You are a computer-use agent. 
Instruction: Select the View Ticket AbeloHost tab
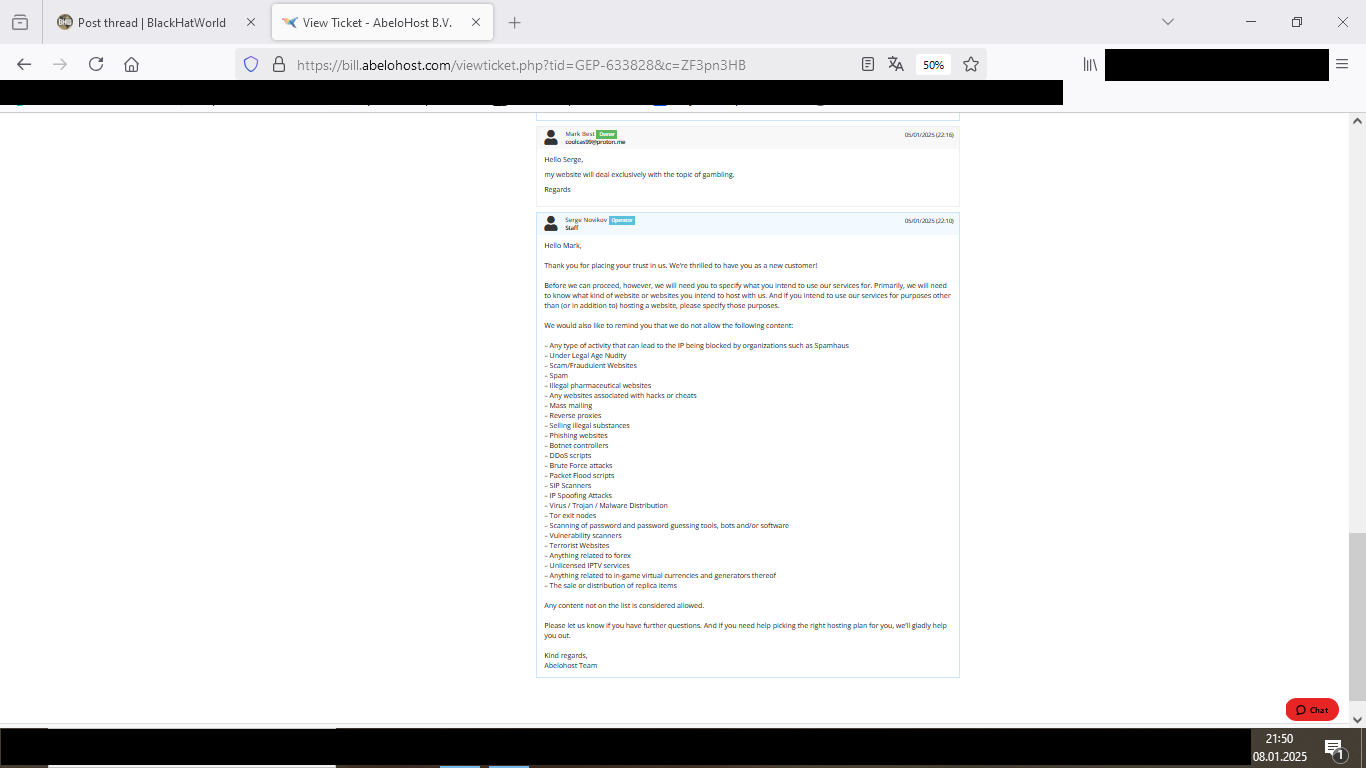(x=383, y=22)
